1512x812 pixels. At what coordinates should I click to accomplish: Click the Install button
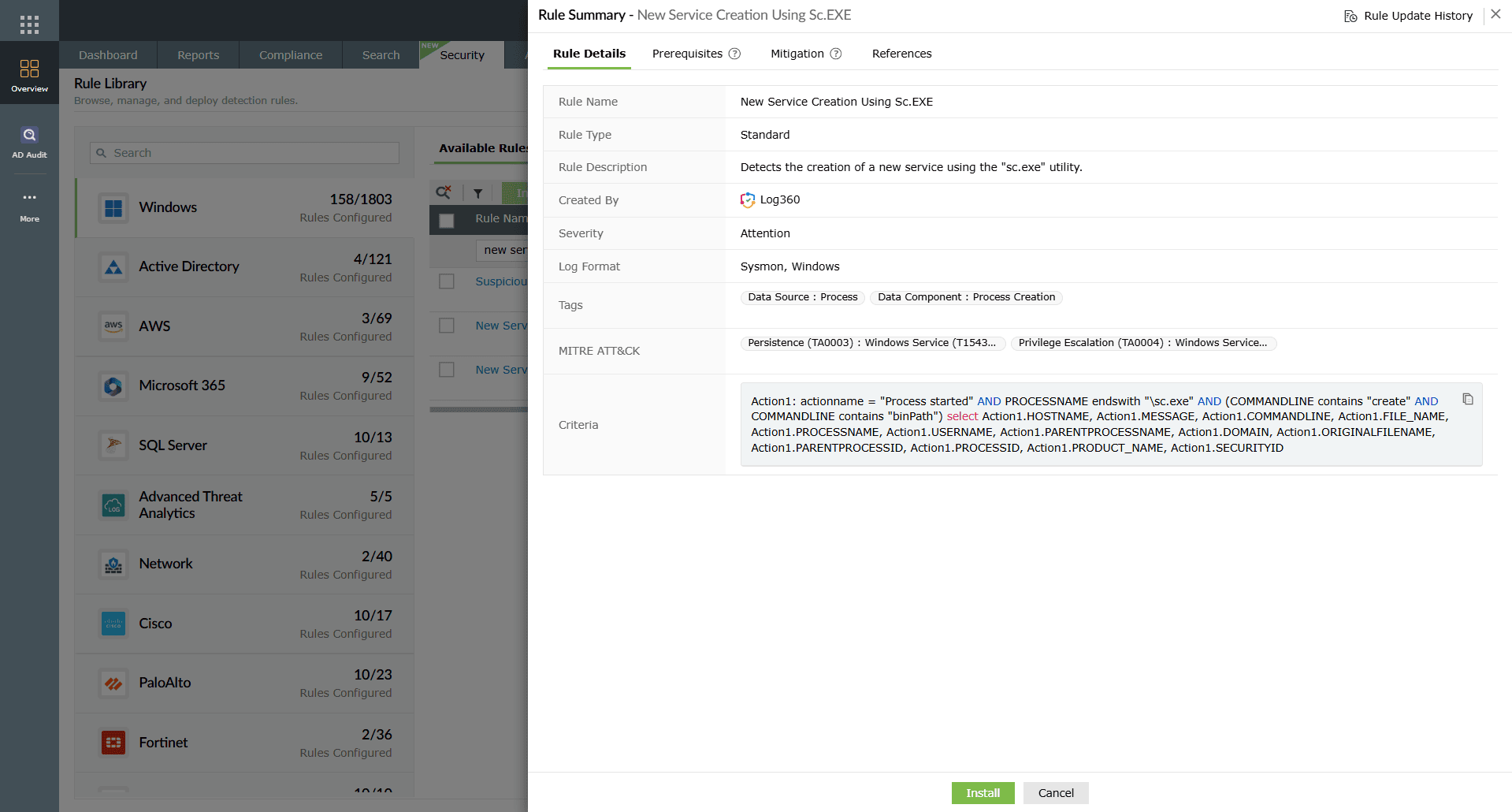pyautogui.click(x=983, y=793)
